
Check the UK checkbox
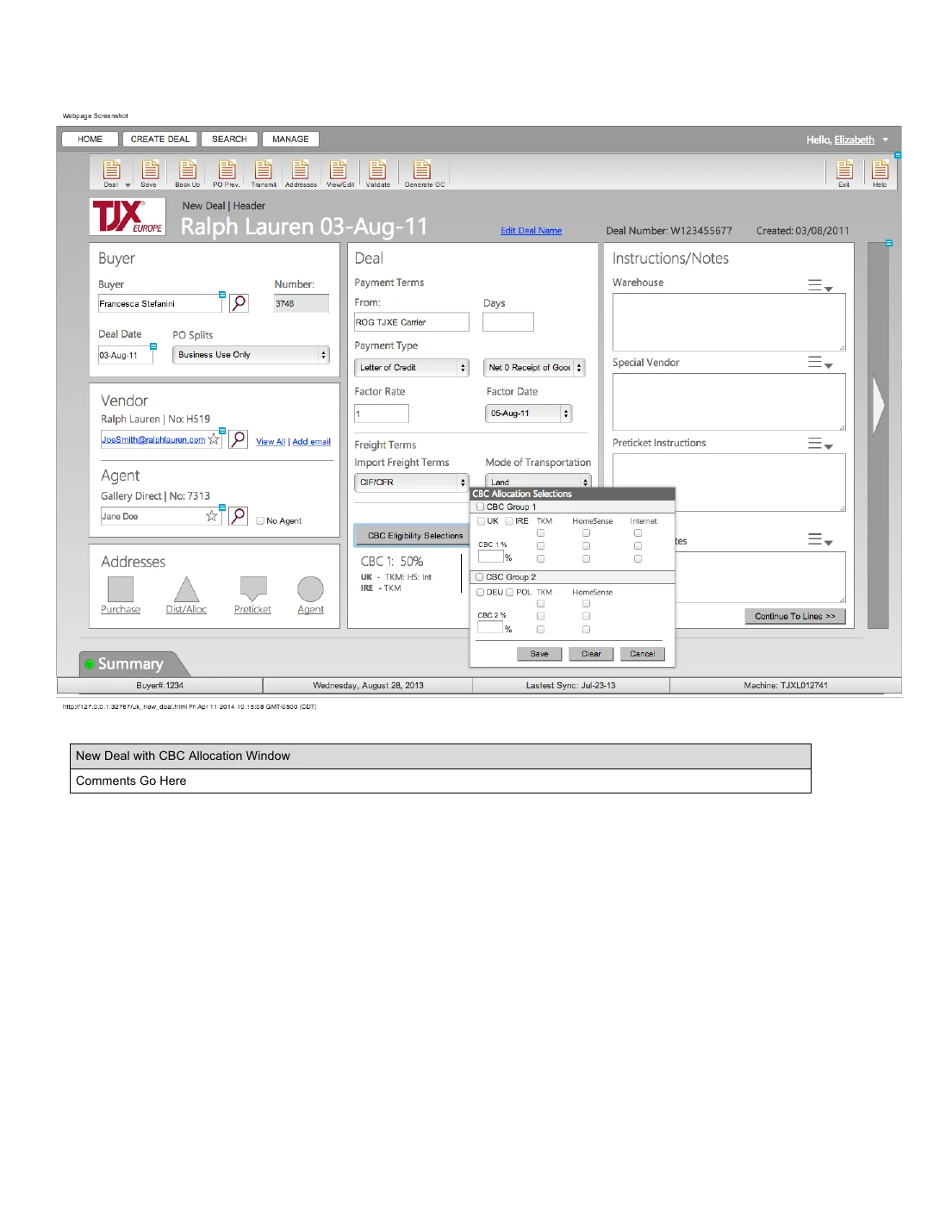pyautogui.click(x=481, y=521)
